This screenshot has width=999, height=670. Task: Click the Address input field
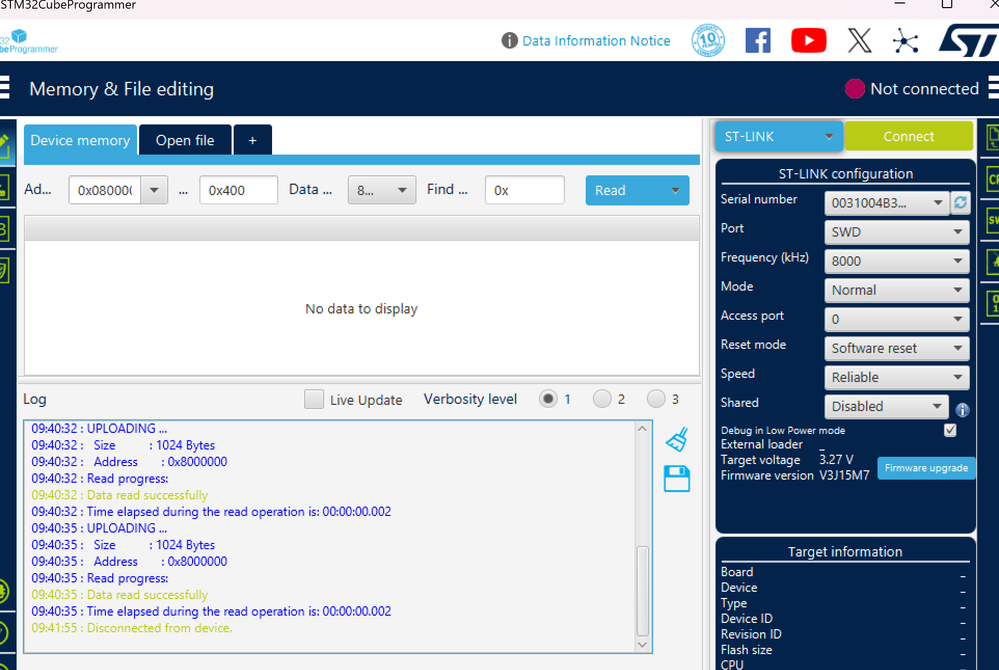[x=105, y=190]
